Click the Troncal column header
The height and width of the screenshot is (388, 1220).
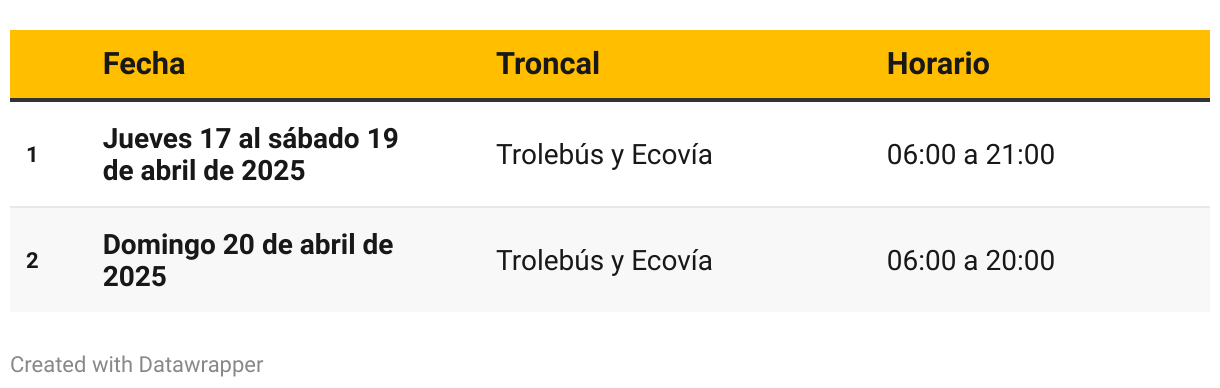[x=548, y=64]
